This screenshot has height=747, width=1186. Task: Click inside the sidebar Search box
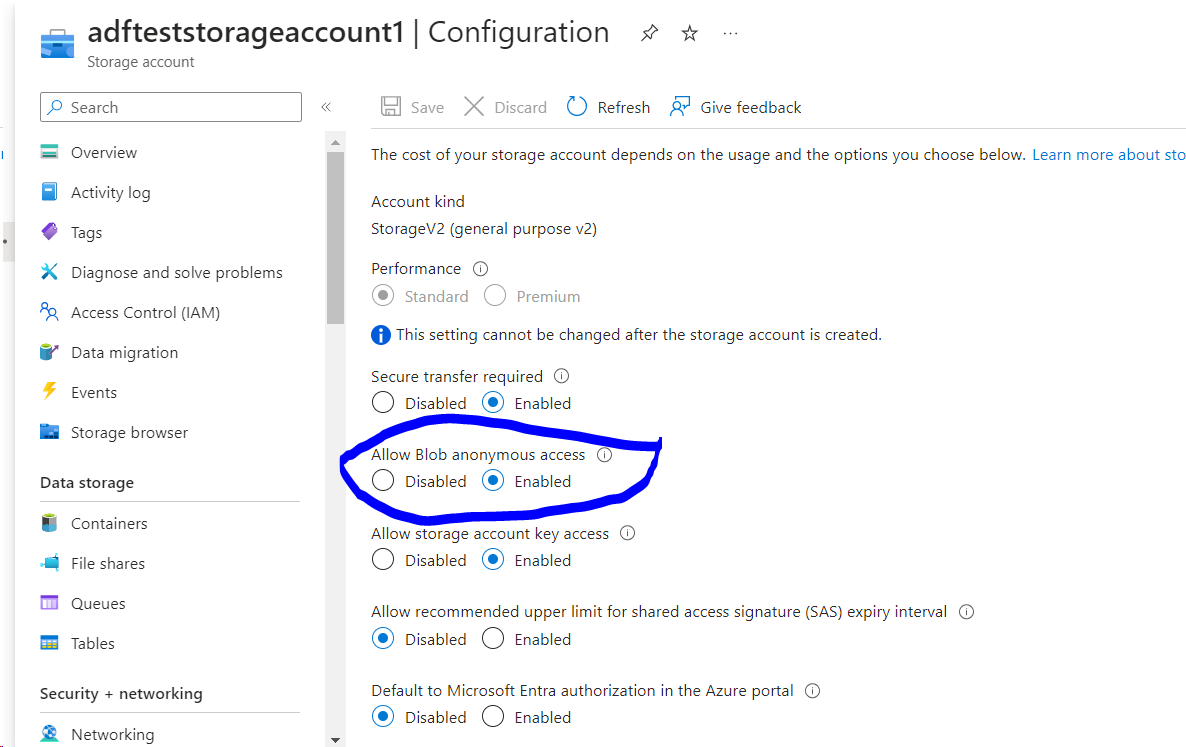click(x=170, y=107)
